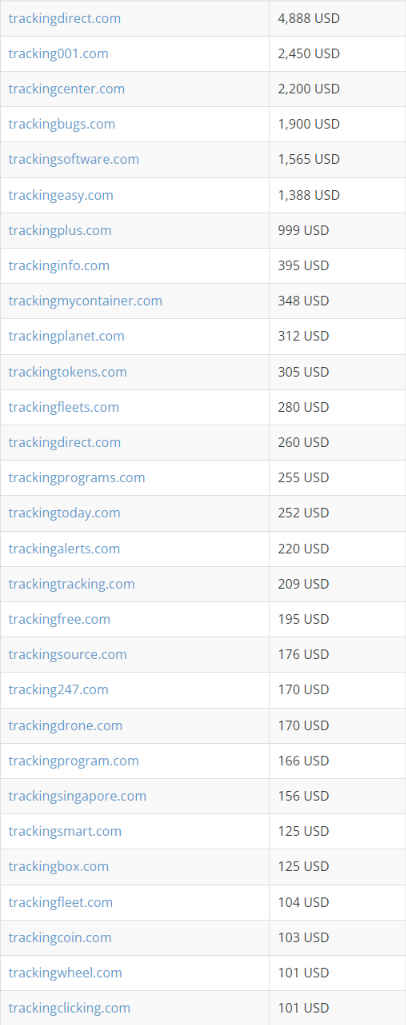Open trackingtokens.com domain link
This screenshot has width=406, height=1025.
[67, 372]
